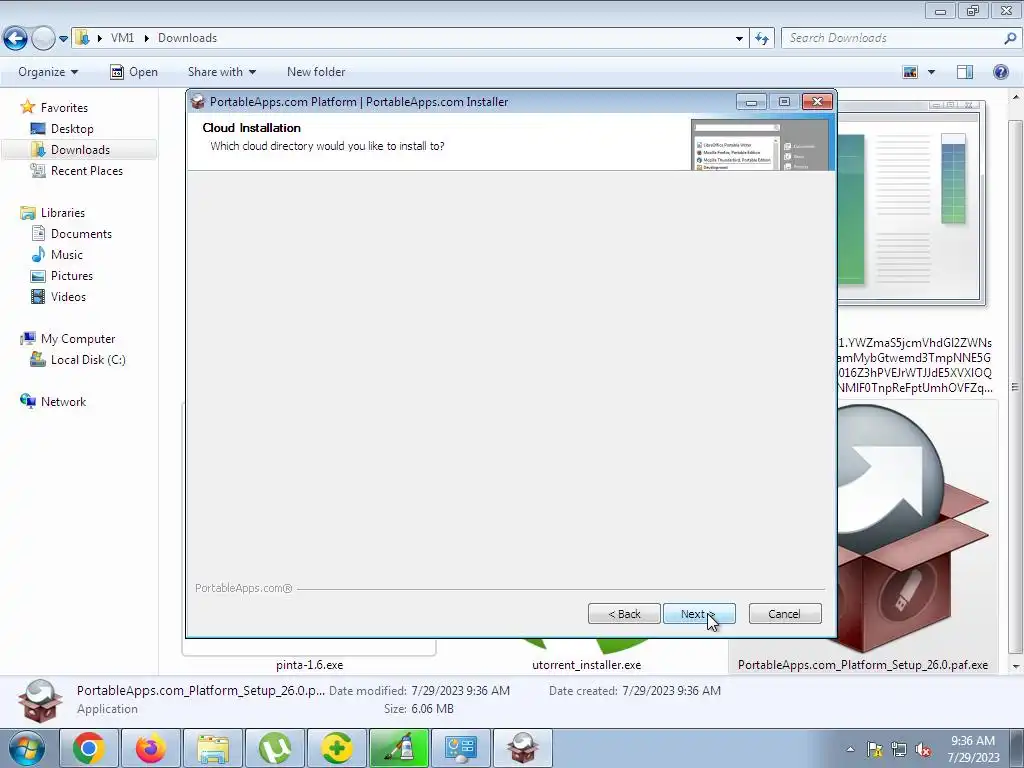Click the taskbar clock showing 9:36 AM
The width and height of the screenshot is (1024, 768).
pyautogui.click(x=973, y=749)
